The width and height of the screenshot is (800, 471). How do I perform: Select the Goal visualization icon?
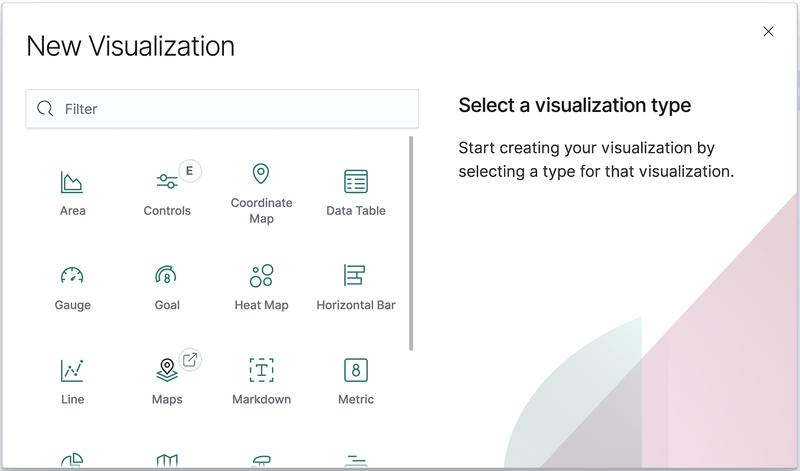(x=166, y=275)
